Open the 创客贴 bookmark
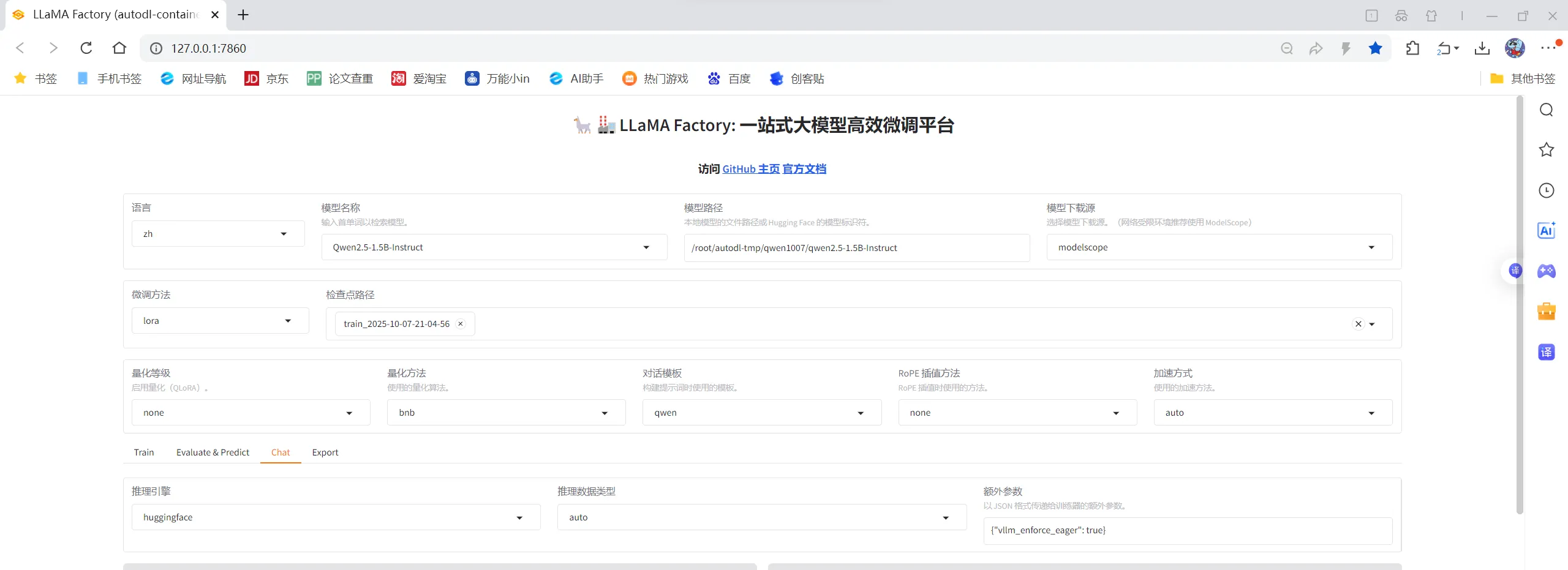1568x570 pixels. click(x=797, y=78)
